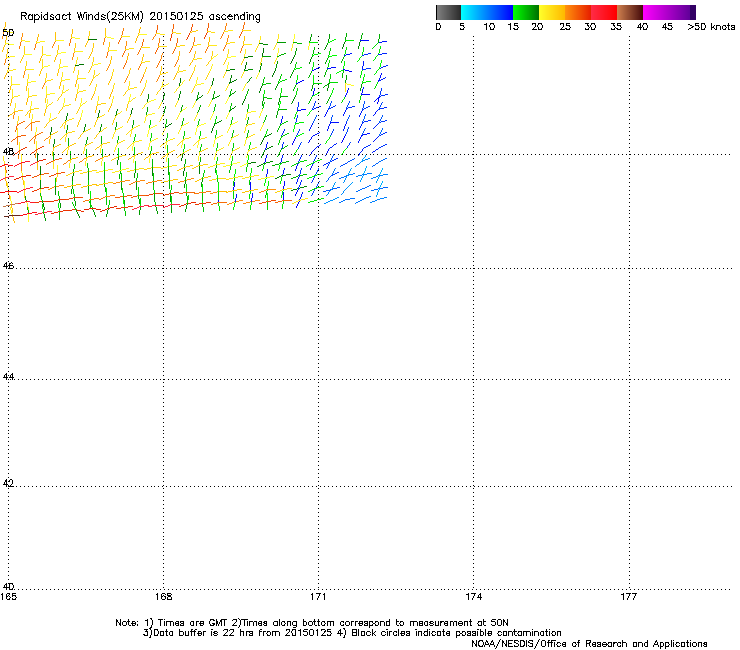Click the latitude label '40'
The image size is (740, 650).
(8, 587)
